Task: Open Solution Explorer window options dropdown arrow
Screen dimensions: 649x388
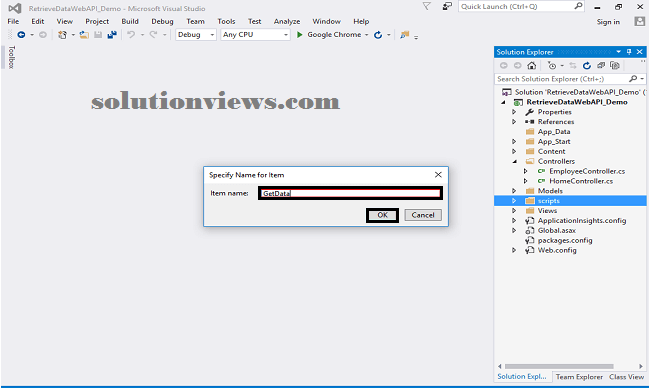Action: (x=618, y=52)
